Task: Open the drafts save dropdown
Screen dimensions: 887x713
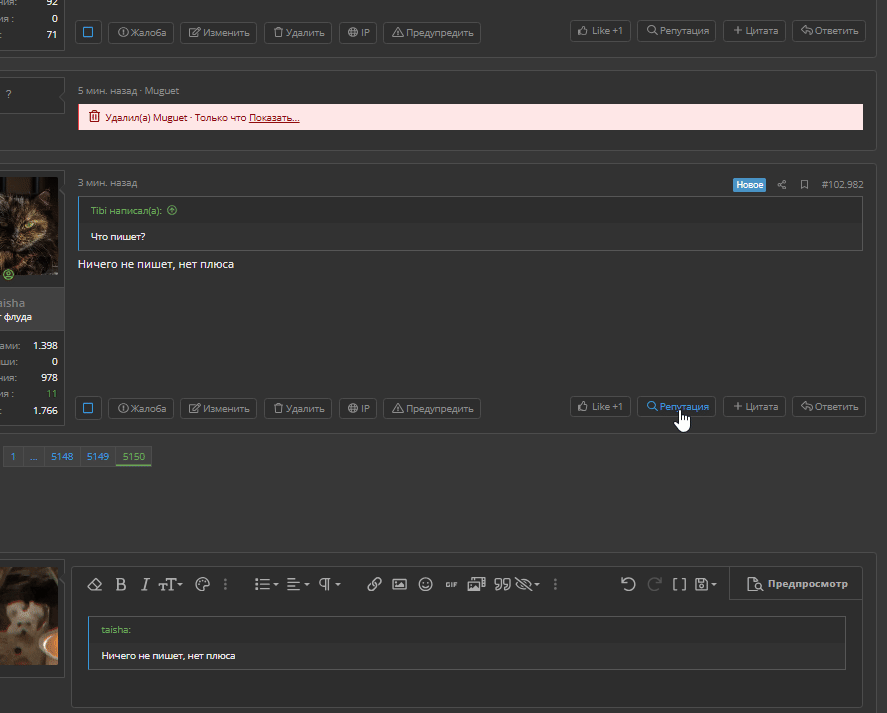Action: click(x=705, y=584)
